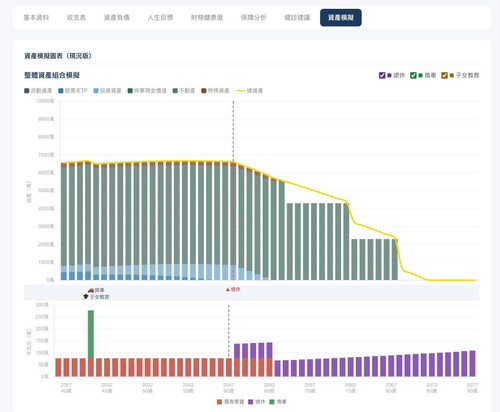500x412 pixels.
Task: Open the 資產負債 tab
Action: point(117,18)
